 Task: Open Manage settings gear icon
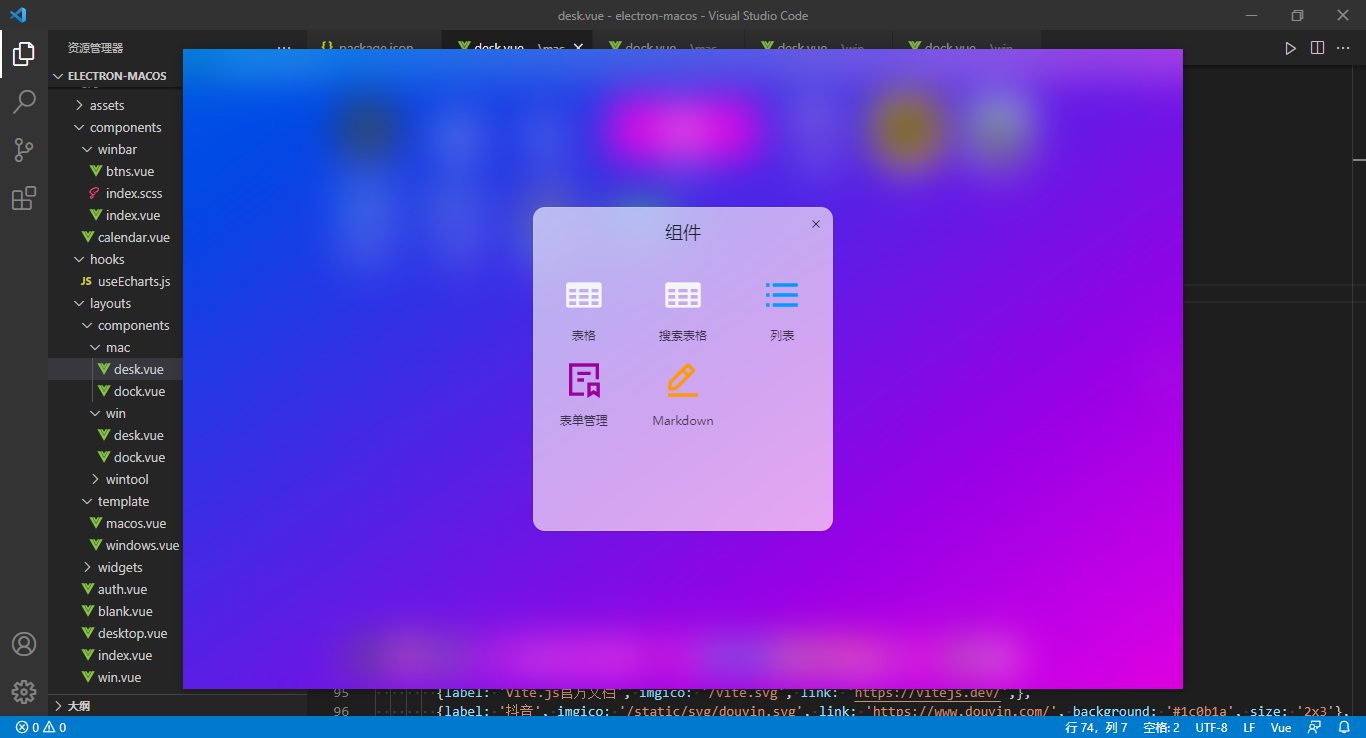(24, 691)
